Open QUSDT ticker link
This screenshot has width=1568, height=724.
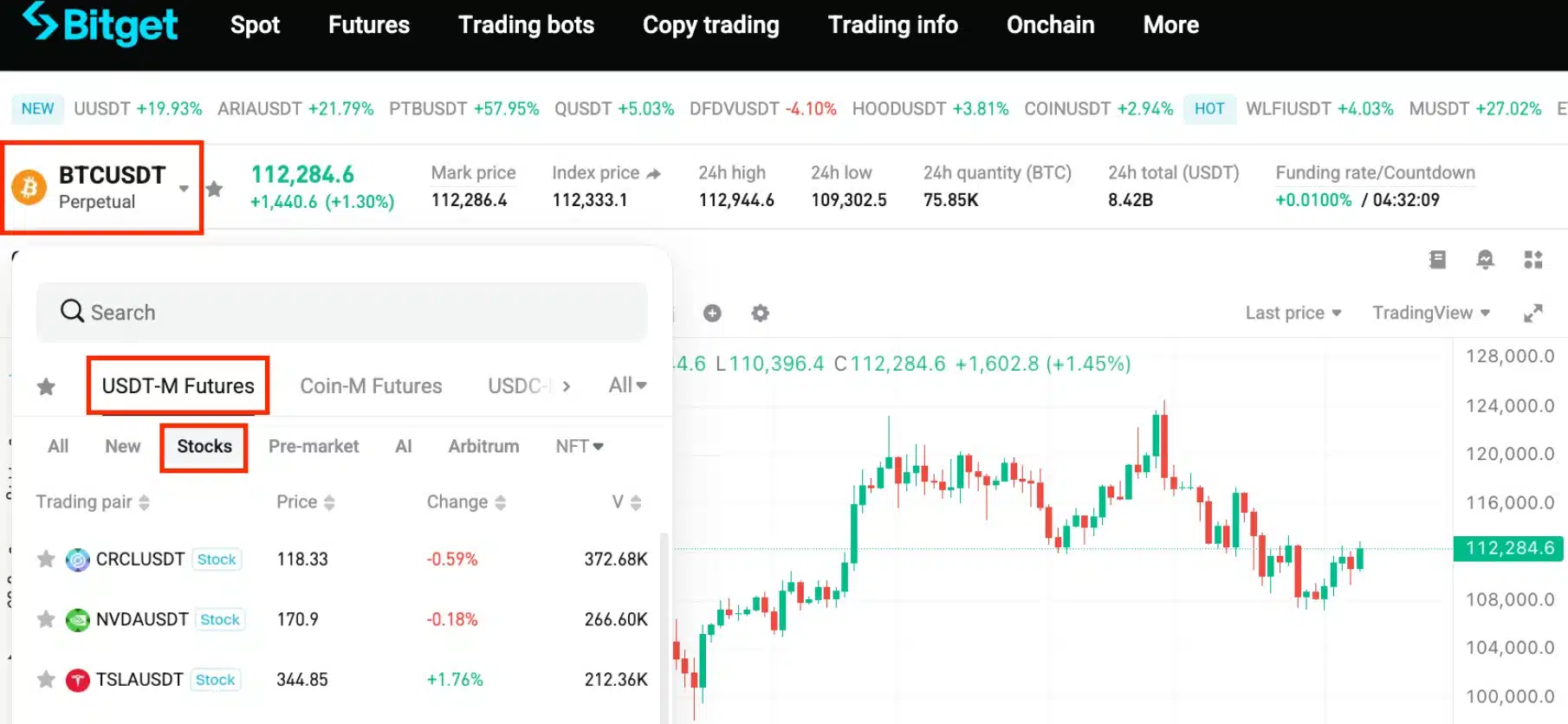[614, 109]
